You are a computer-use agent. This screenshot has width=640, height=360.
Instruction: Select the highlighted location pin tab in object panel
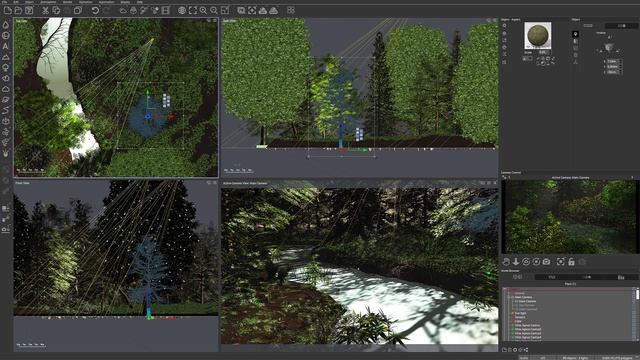pyautogui.click(x=576, y=34)
